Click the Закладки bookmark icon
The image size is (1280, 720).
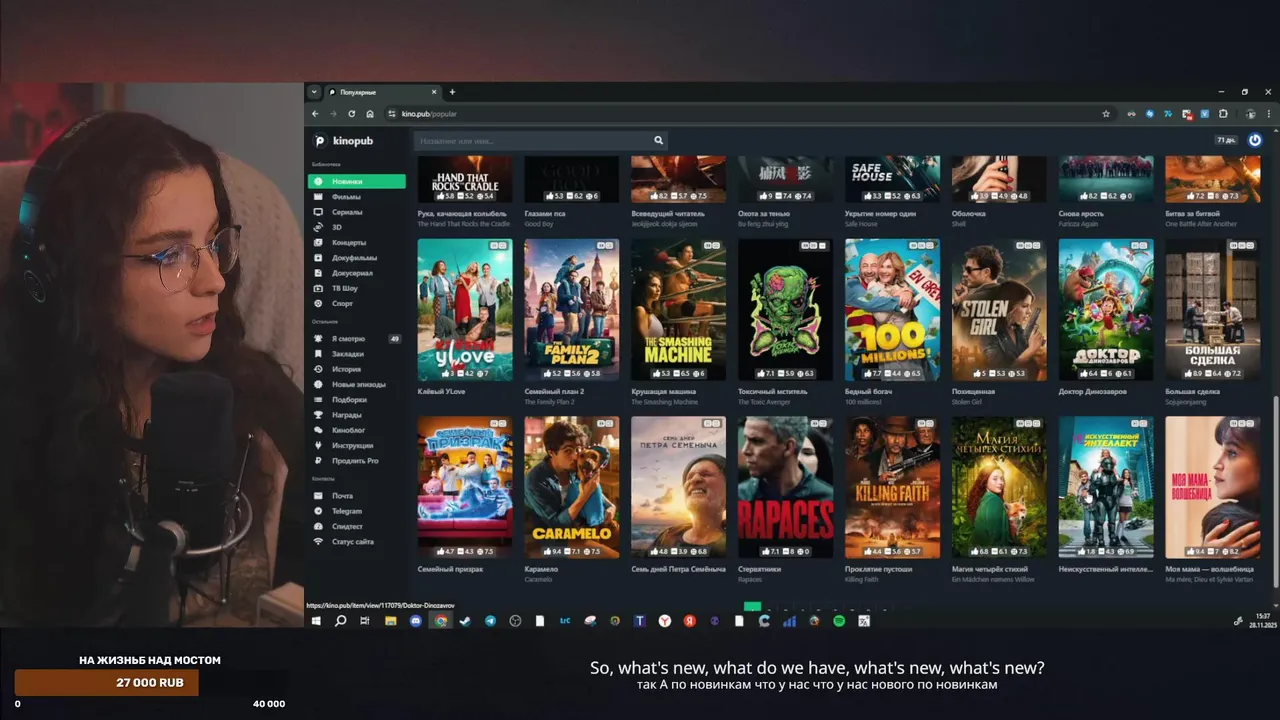[x=319, y=354]
